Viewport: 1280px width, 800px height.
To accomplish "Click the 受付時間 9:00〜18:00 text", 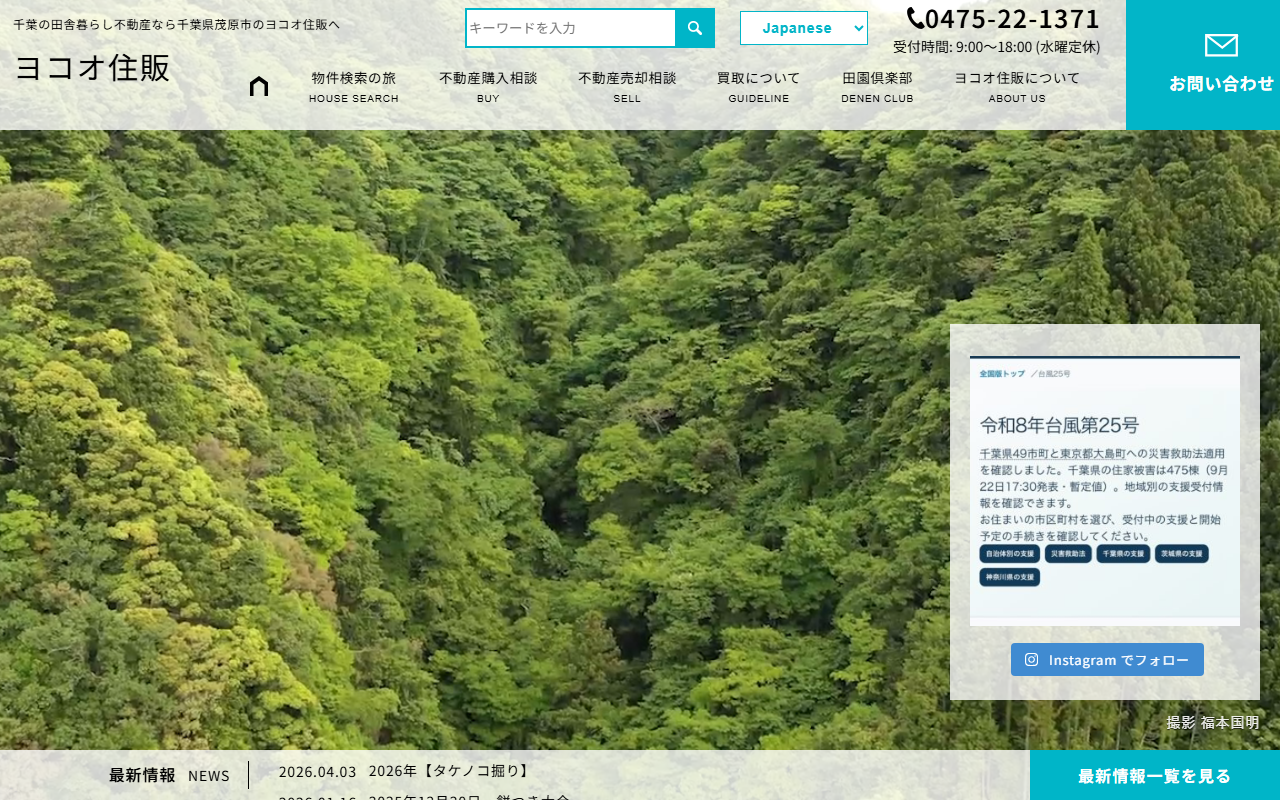I will pos(996,47).
